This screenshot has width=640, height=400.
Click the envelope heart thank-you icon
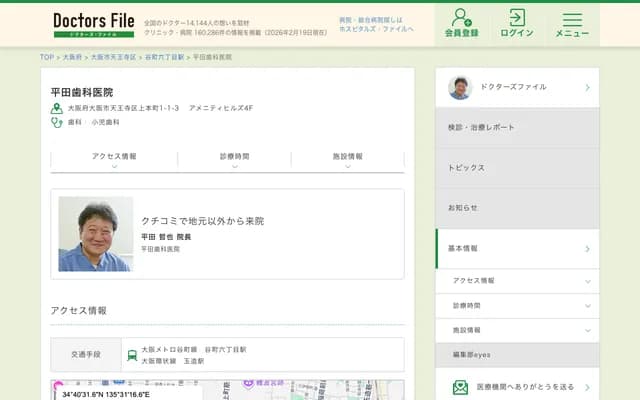click(x=460, y=387)
